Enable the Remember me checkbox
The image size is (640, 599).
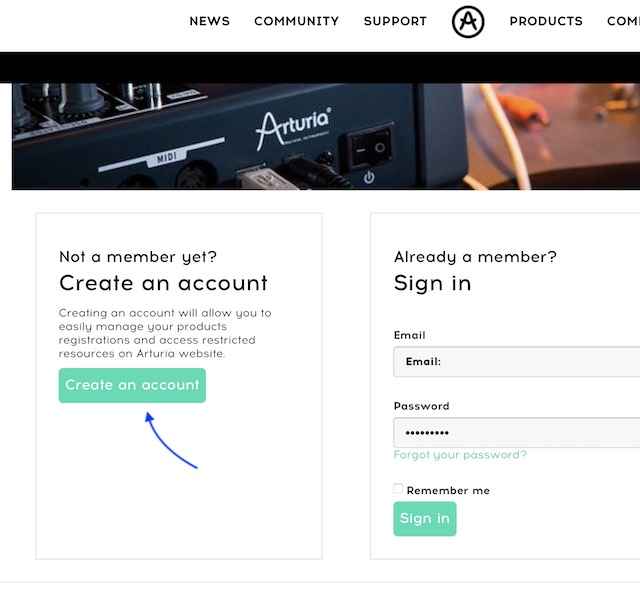pos(398,489)
